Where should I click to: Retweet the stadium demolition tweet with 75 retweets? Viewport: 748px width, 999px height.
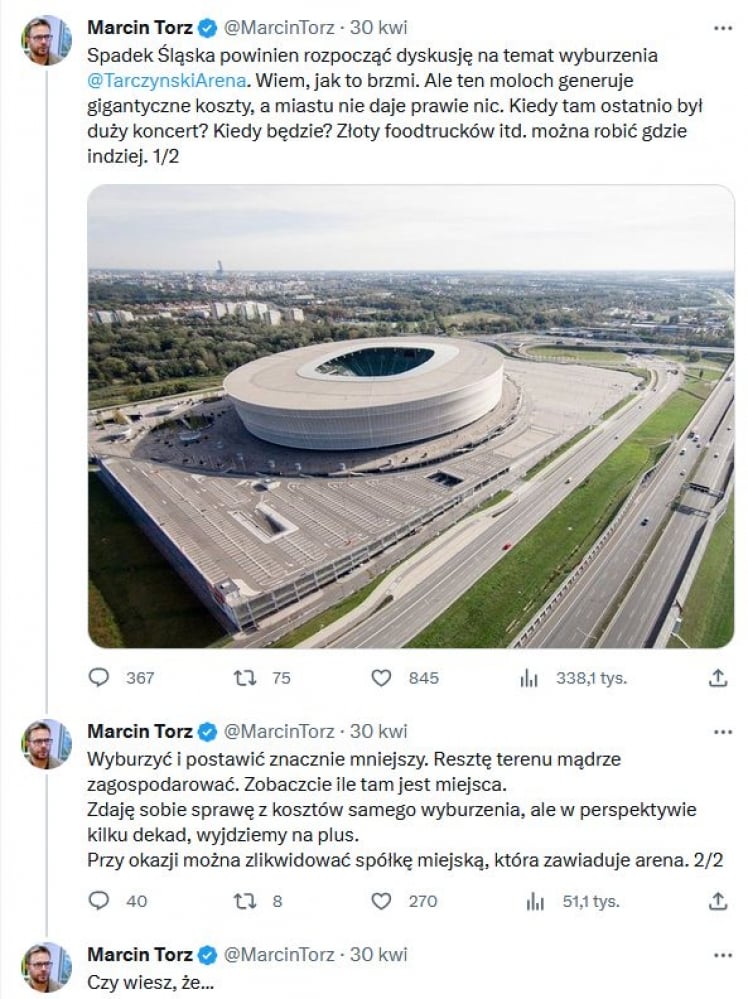point(245,678)
